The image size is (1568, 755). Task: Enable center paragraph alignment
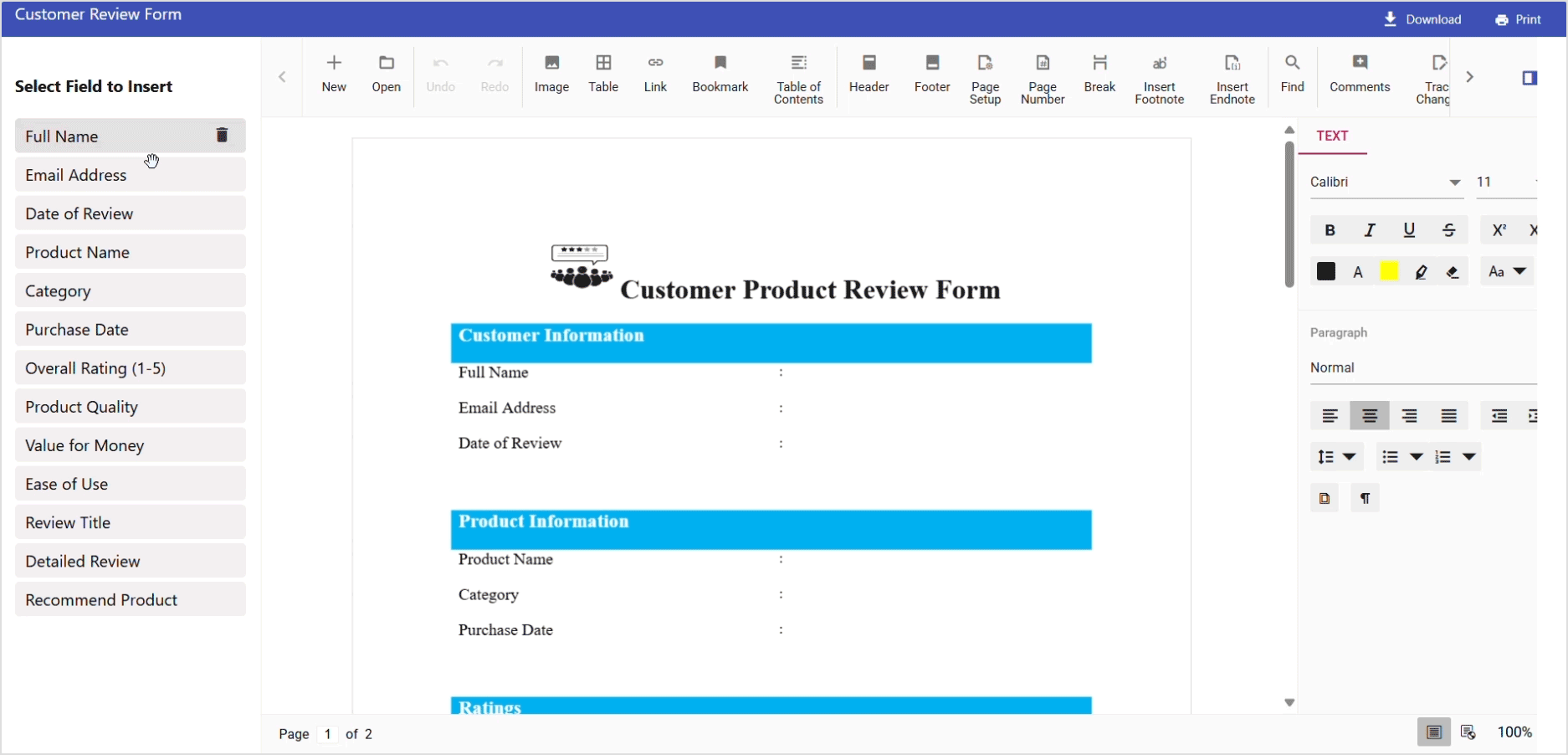1370,416
